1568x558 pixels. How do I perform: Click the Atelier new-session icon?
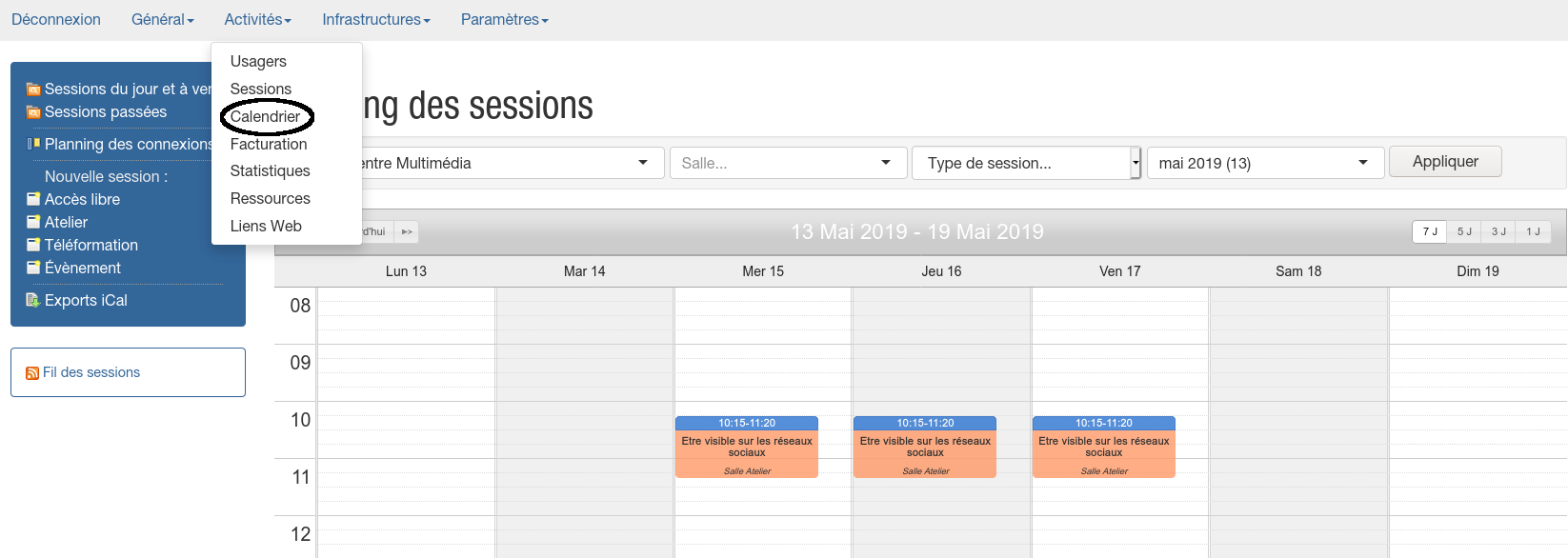point(33,223)
